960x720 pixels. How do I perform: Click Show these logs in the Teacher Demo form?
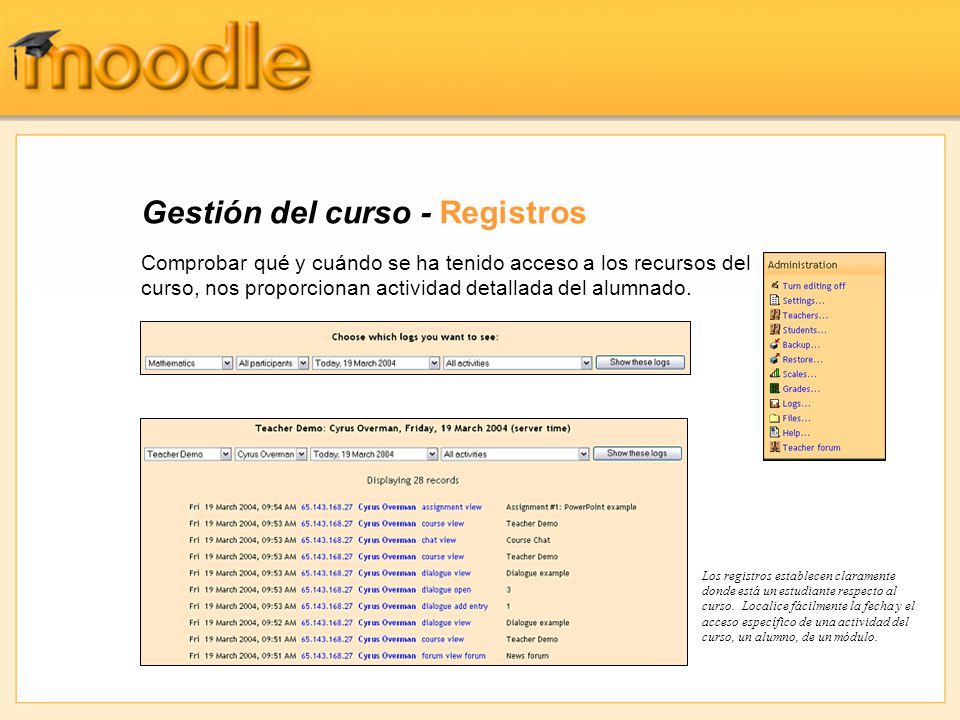coord(637,454)
